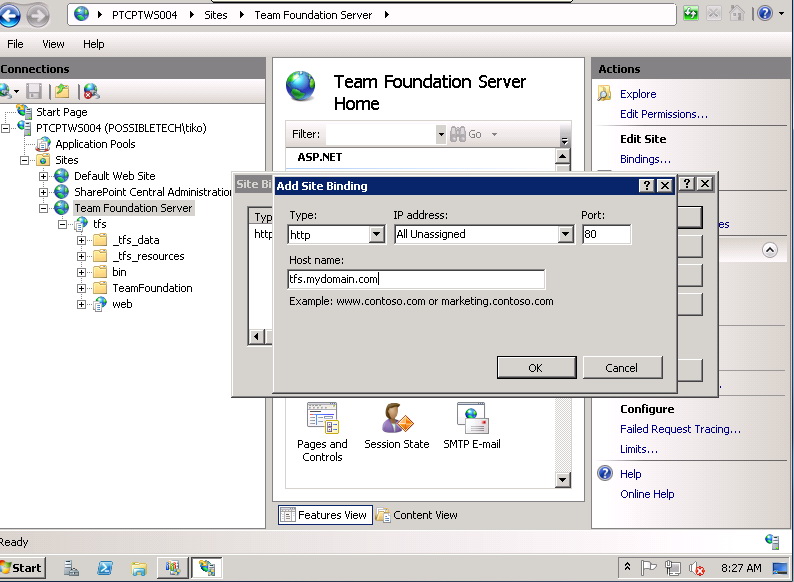Click the Host name text field
The image size is (794, 582).
(415, 280)
